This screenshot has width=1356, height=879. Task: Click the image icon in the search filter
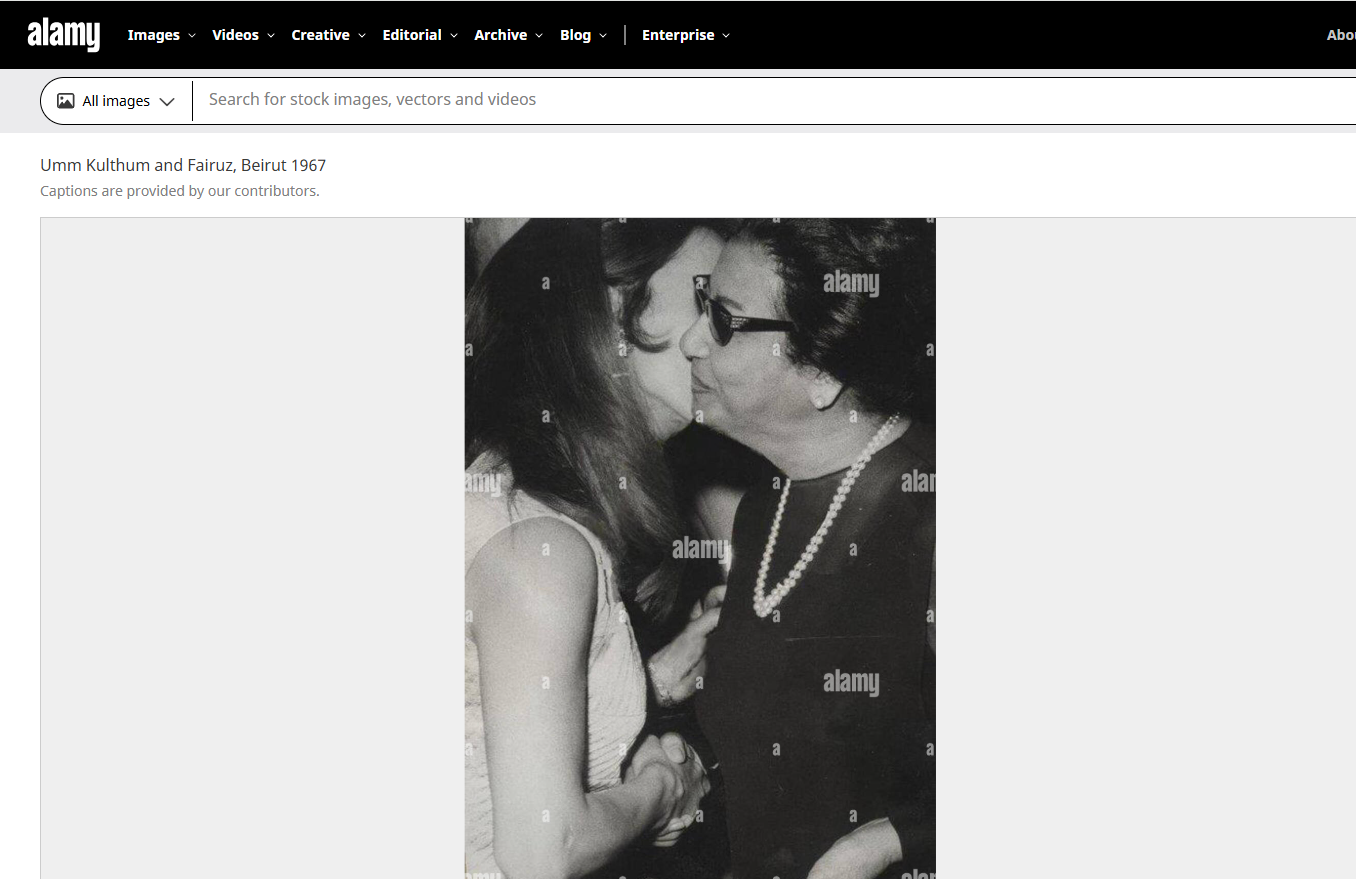point(65,100)
